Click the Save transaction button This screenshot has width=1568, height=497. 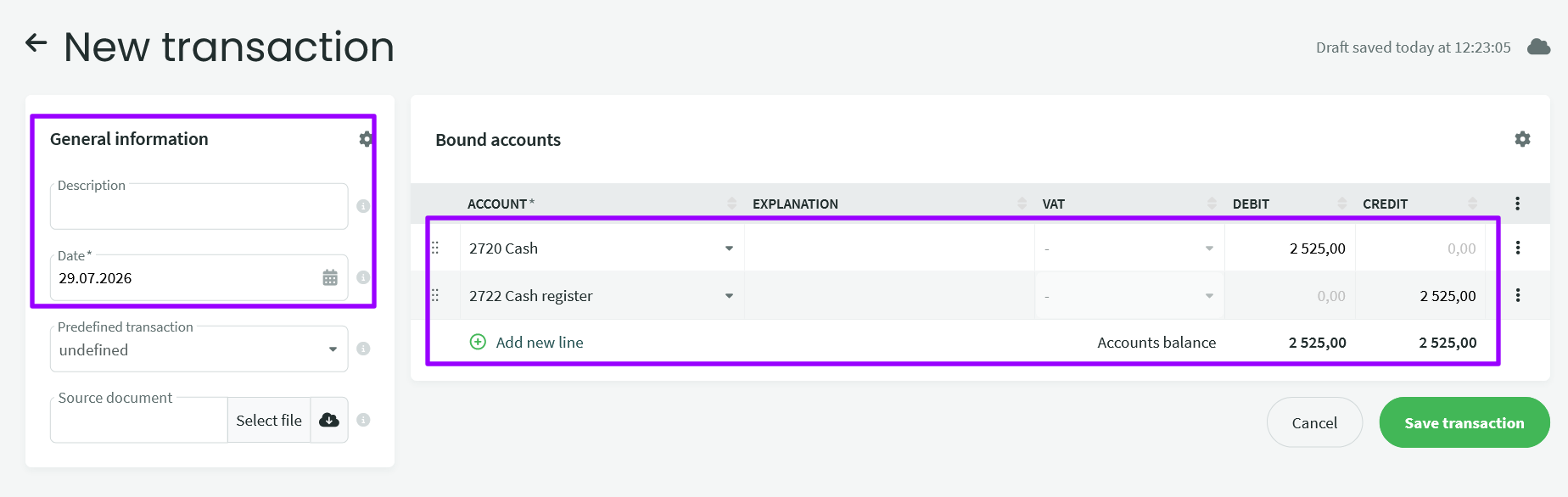tap(1464, 422)
